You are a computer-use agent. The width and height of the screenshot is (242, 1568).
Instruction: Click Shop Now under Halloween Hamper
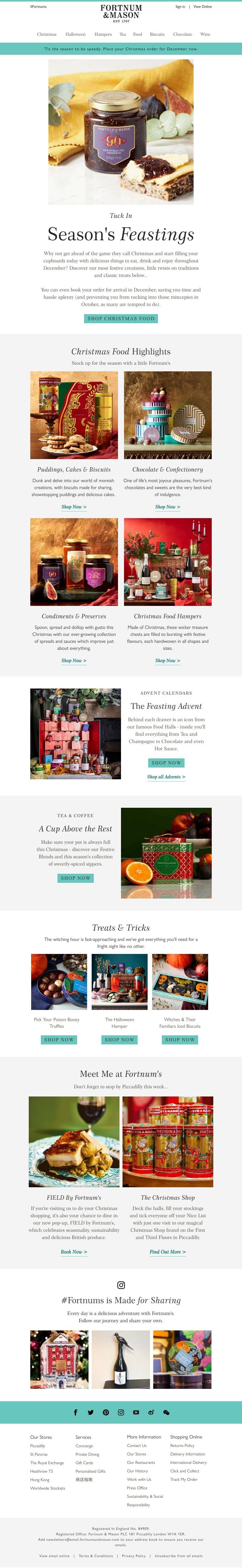coord(119,1040)
